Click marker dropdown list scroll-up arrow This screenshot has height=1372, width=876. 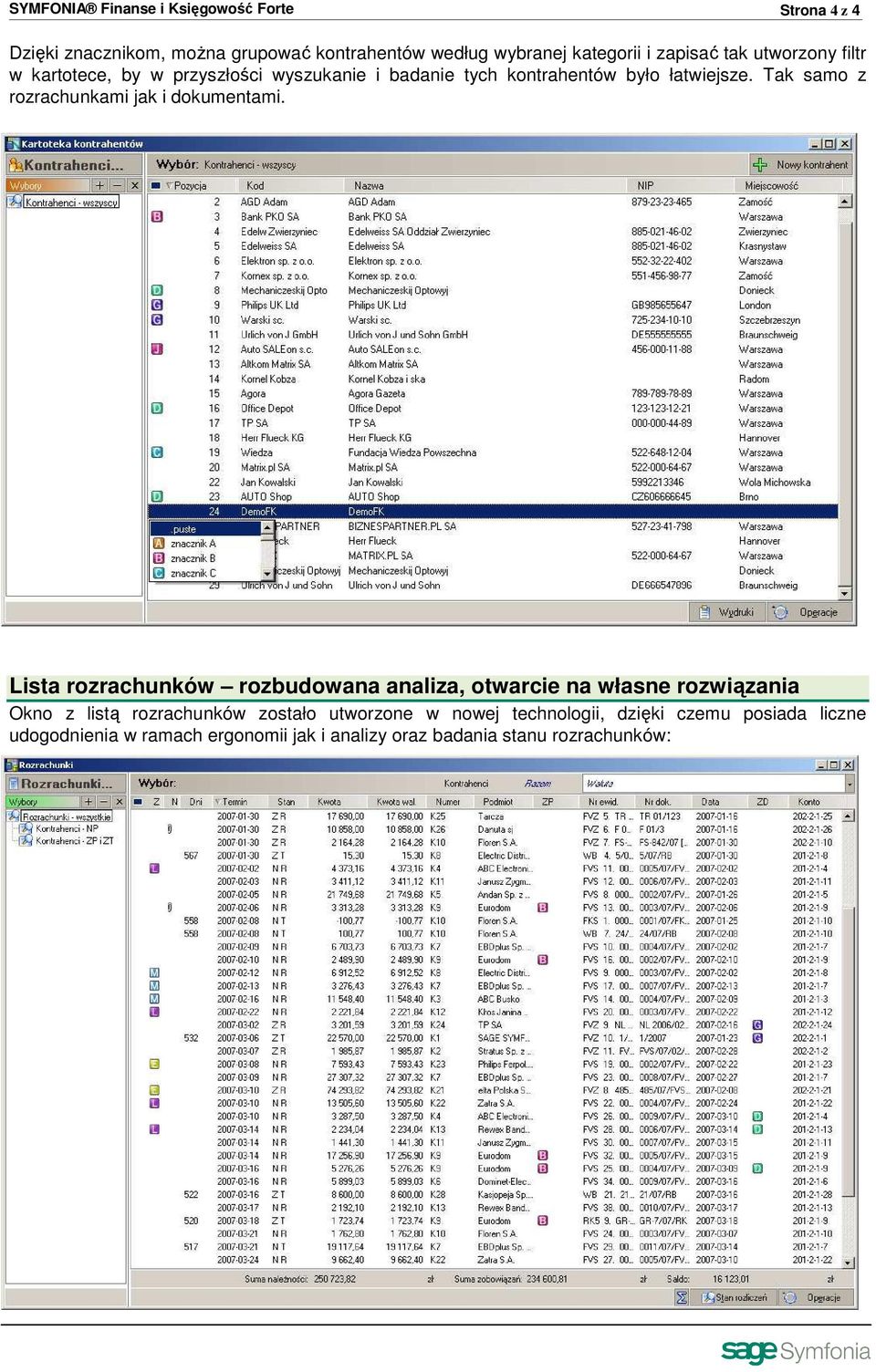coord(267,528)
